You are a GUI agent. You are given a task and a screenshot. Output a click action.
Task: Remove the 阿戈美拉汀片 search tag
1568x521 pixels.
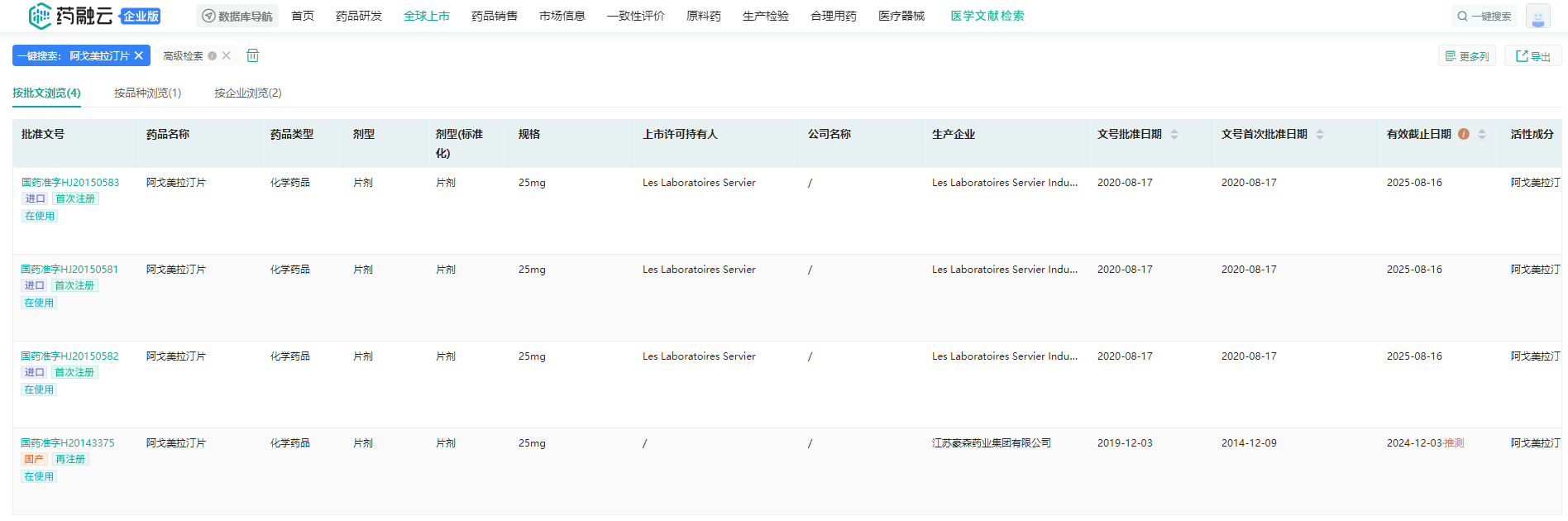pyautogui.click(x=139, y=55)
